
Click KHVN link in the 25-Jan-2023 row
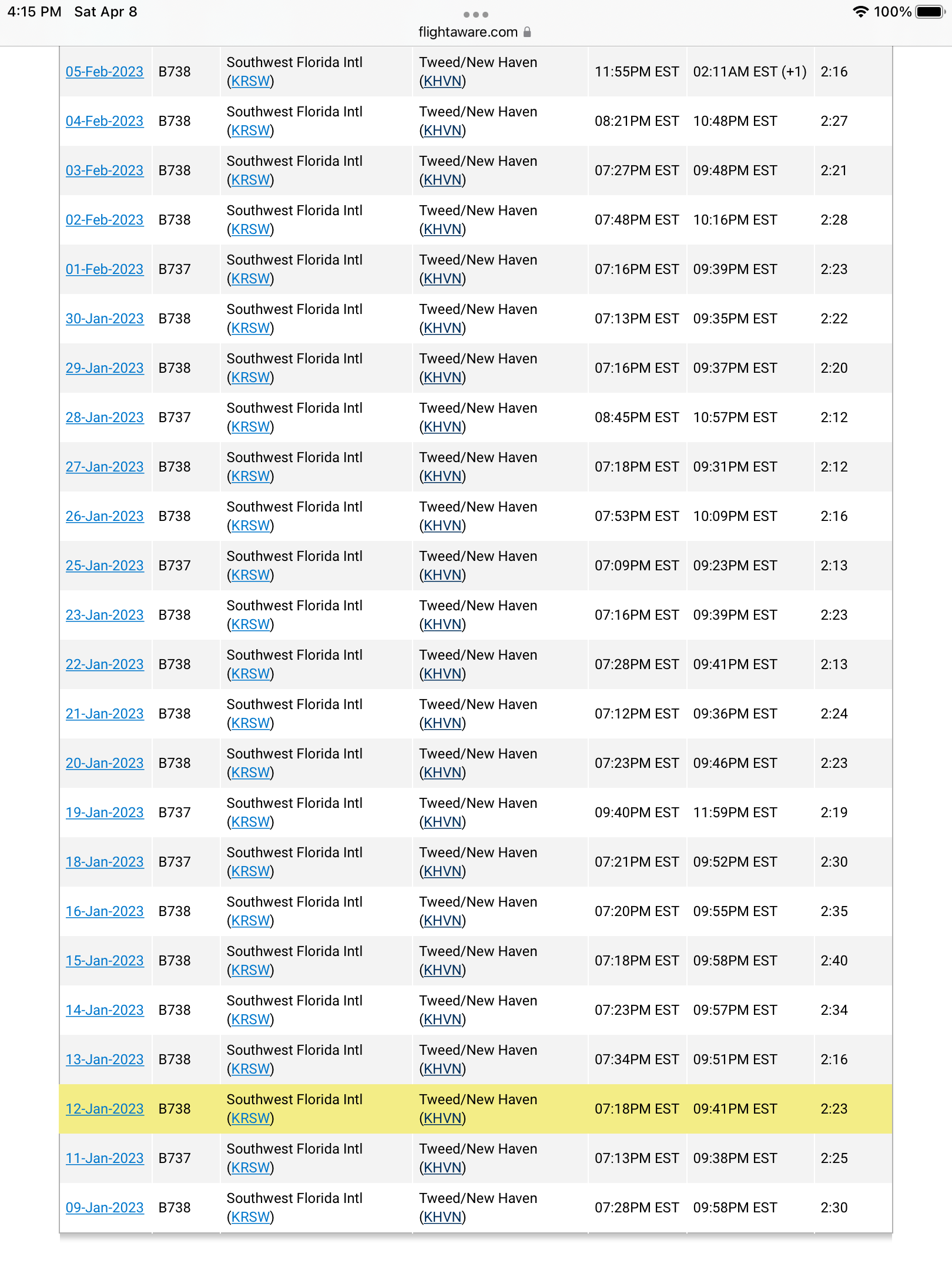[x=443, y=575]
